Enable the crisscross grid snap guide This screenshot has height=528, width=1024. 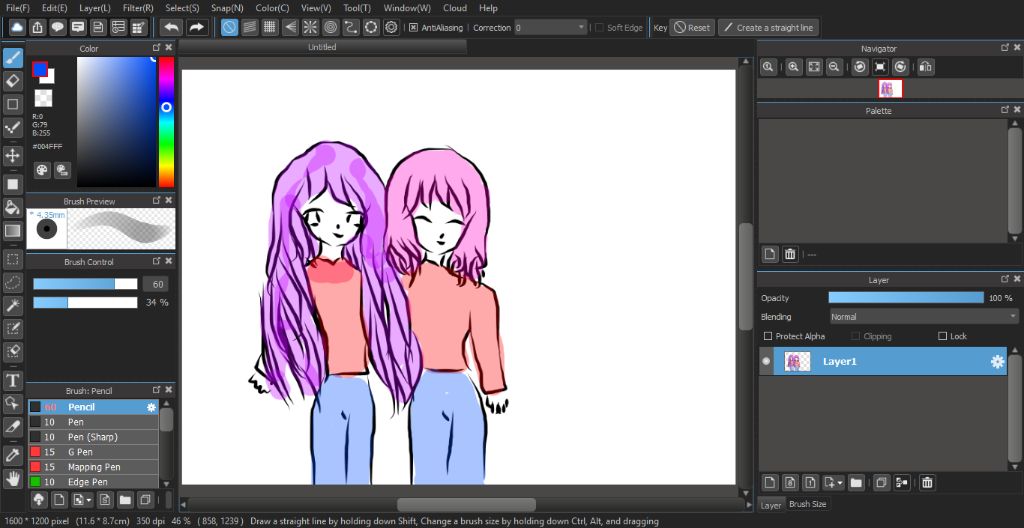[270, 27]
